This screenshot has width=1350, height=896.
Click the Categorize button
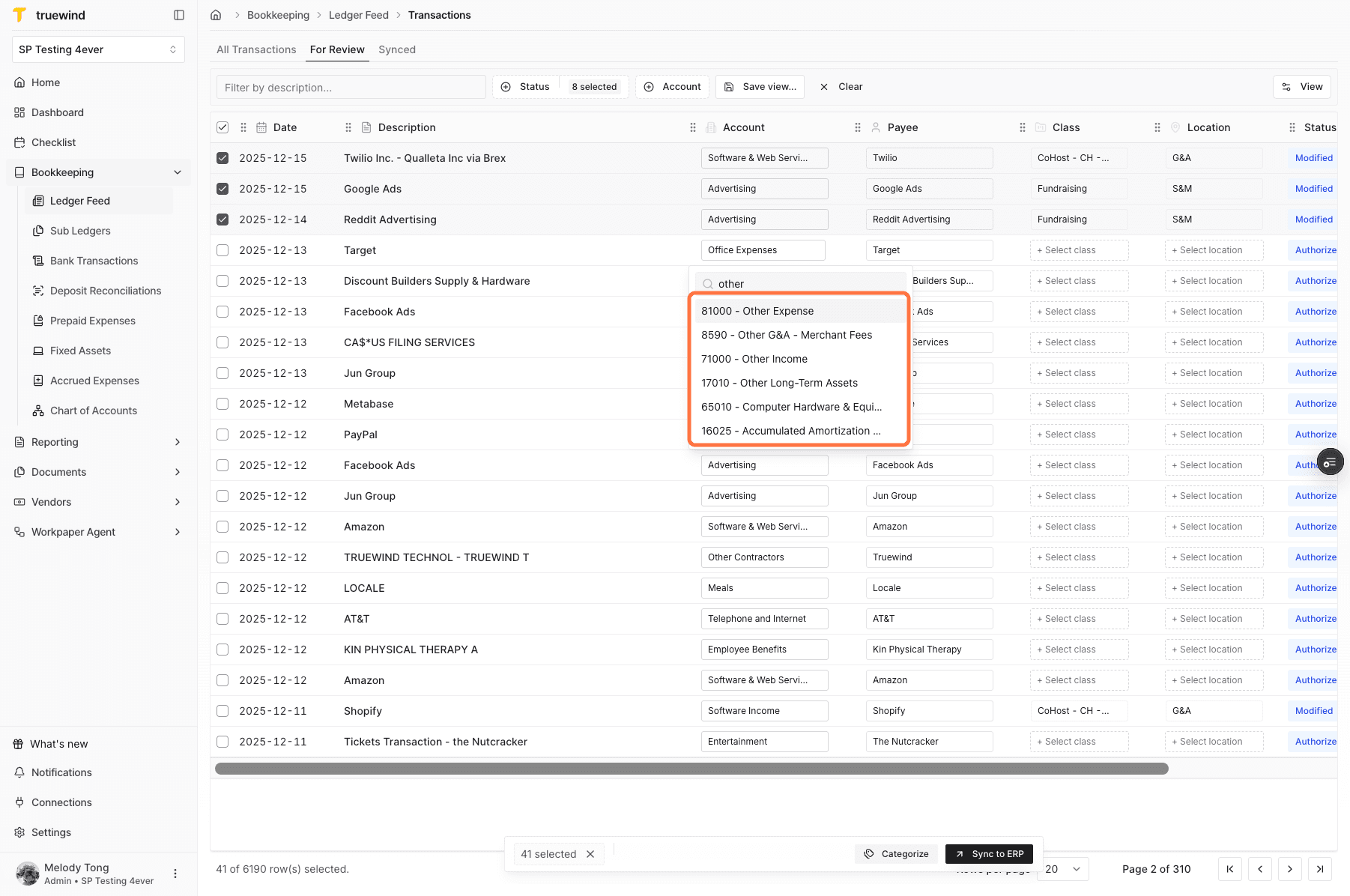point(896,854)
